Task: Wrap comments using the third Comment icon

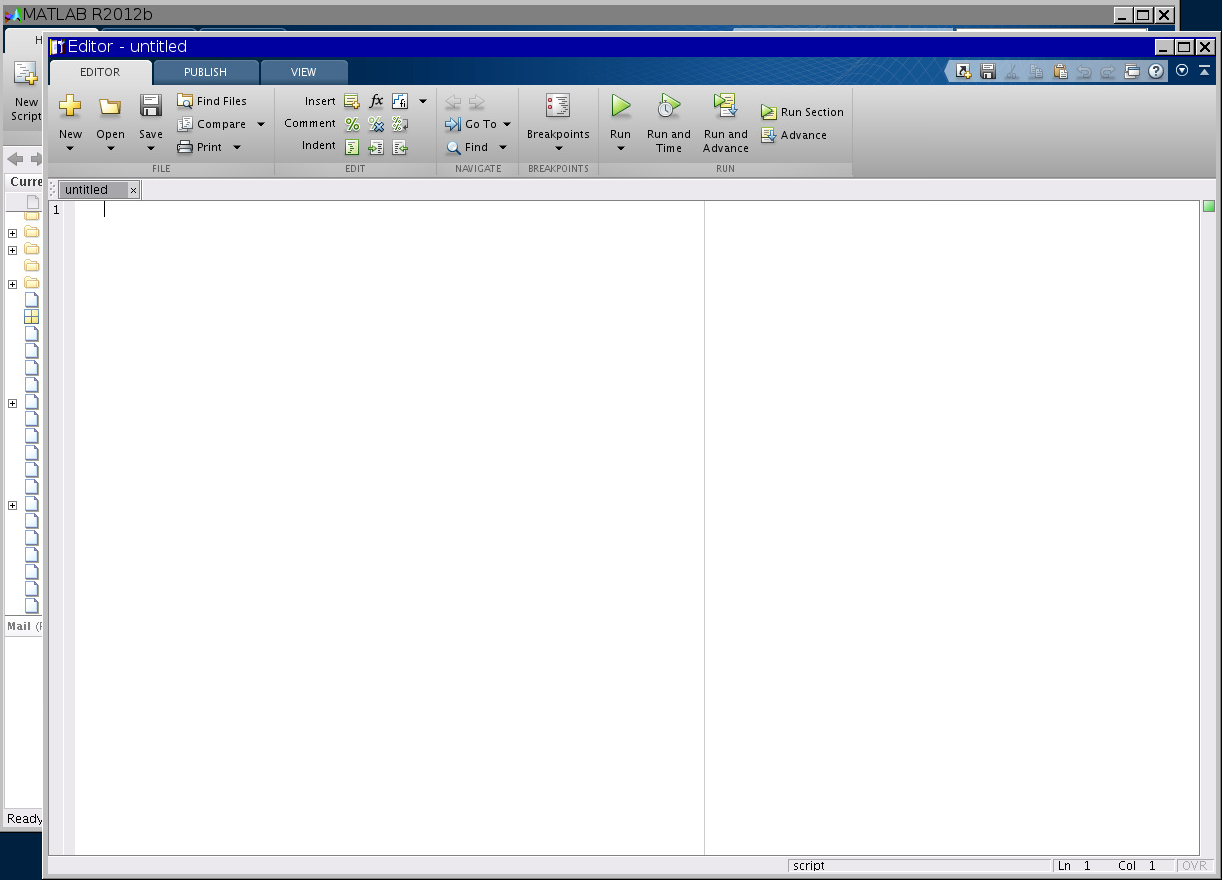Action: pyautogui.click(x=400, y=124)
